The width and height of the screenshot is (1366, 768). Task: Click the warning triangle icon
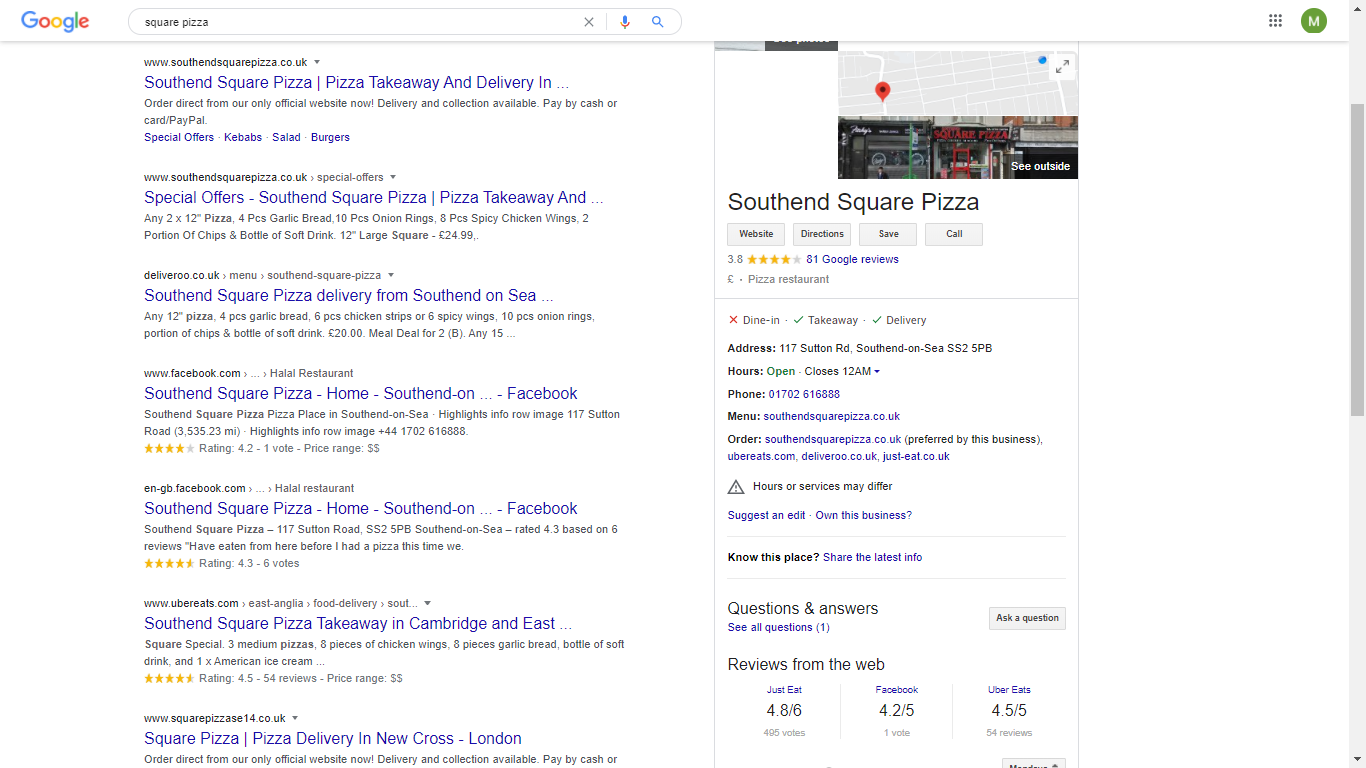[x=736, y=487]
